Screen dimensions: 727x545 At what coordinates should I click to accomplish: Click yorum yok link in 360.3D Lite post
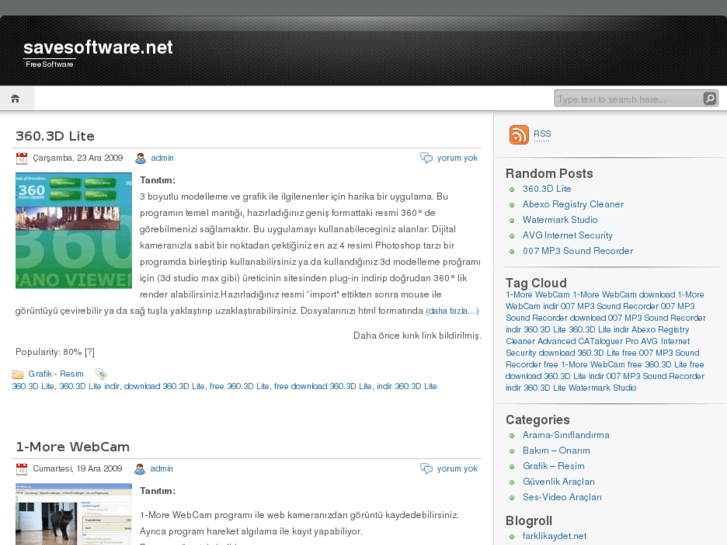click(x=457, y=158)
